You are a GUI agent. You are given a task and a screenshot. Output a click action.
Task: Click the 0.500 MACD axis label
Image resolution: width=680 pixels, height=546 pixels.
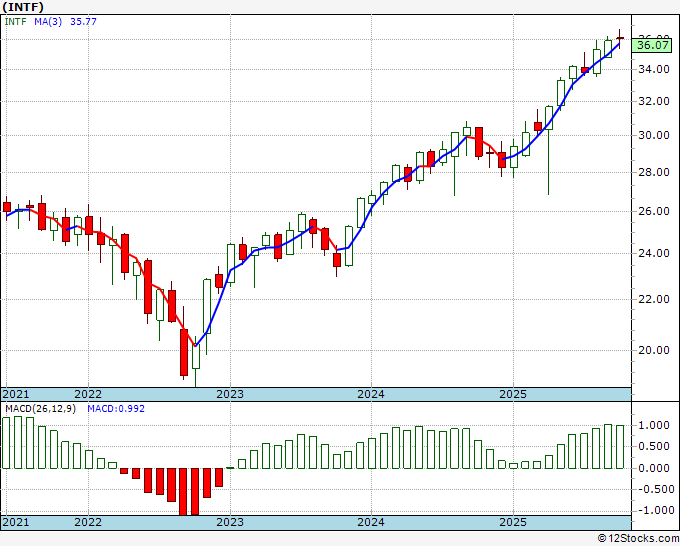(656, 447)
